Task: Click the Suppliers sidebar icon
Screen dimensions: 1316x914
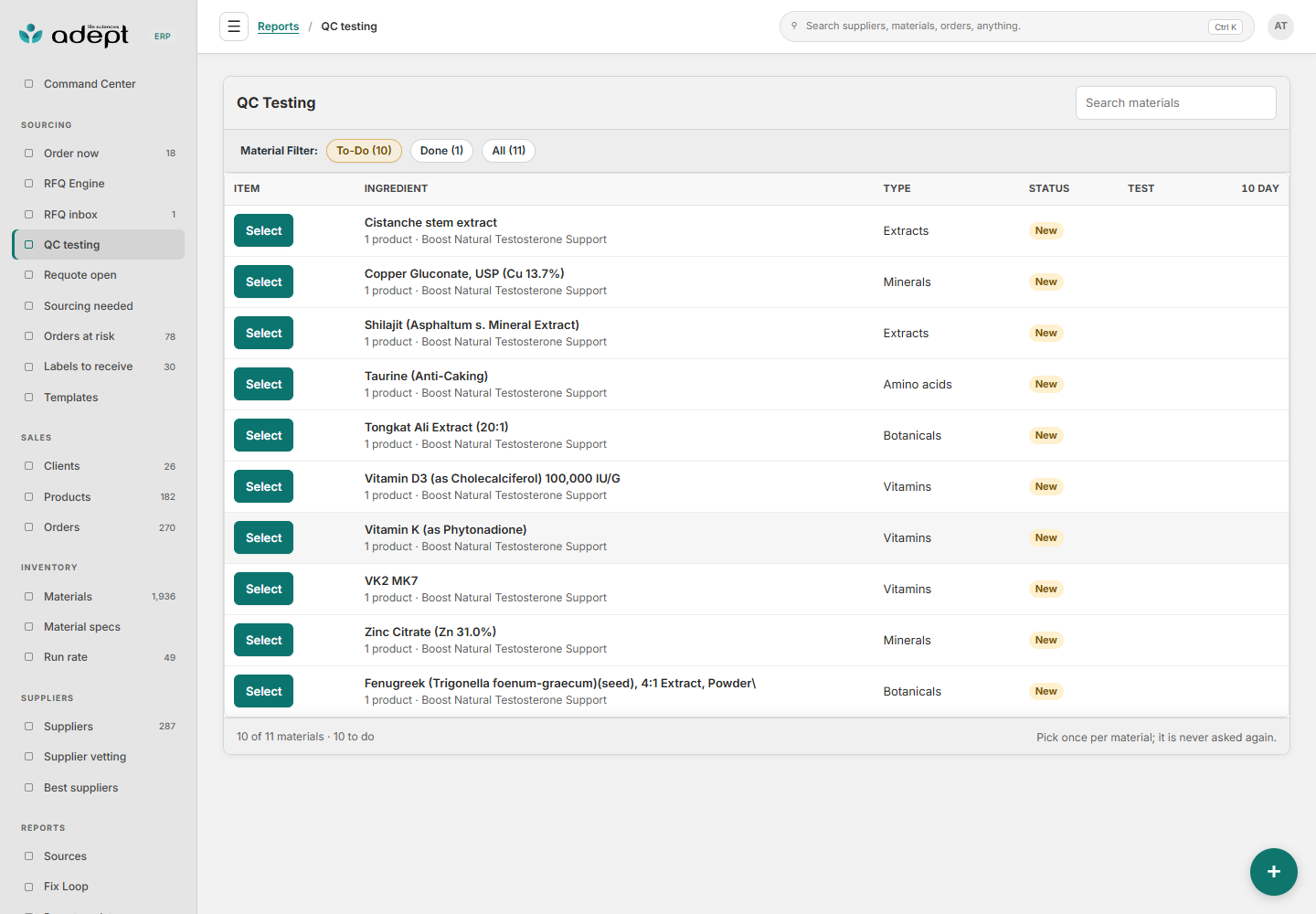Action: pyautogui.click(x=28, y=727)
